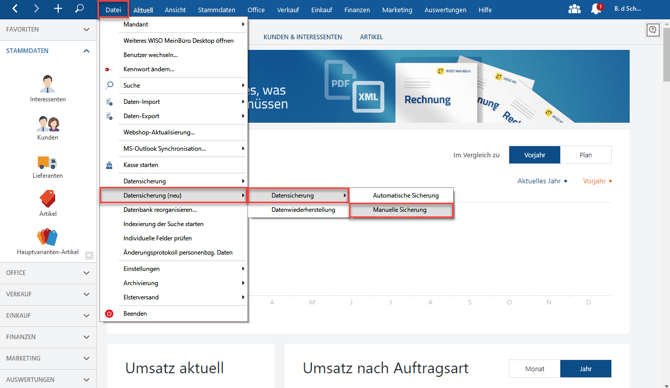
Task: Open Kunden in the sidebar
Action: coord(47,128)
